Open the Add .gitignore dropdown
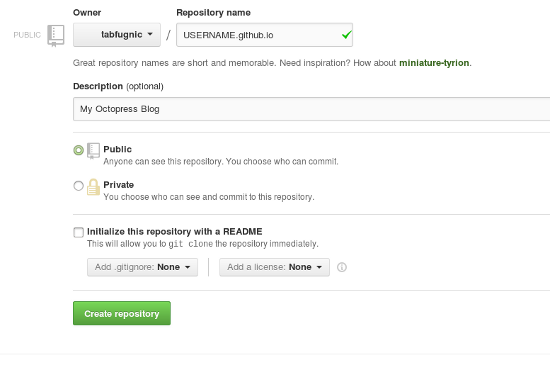The image size is (550, 365). (142, 267)
